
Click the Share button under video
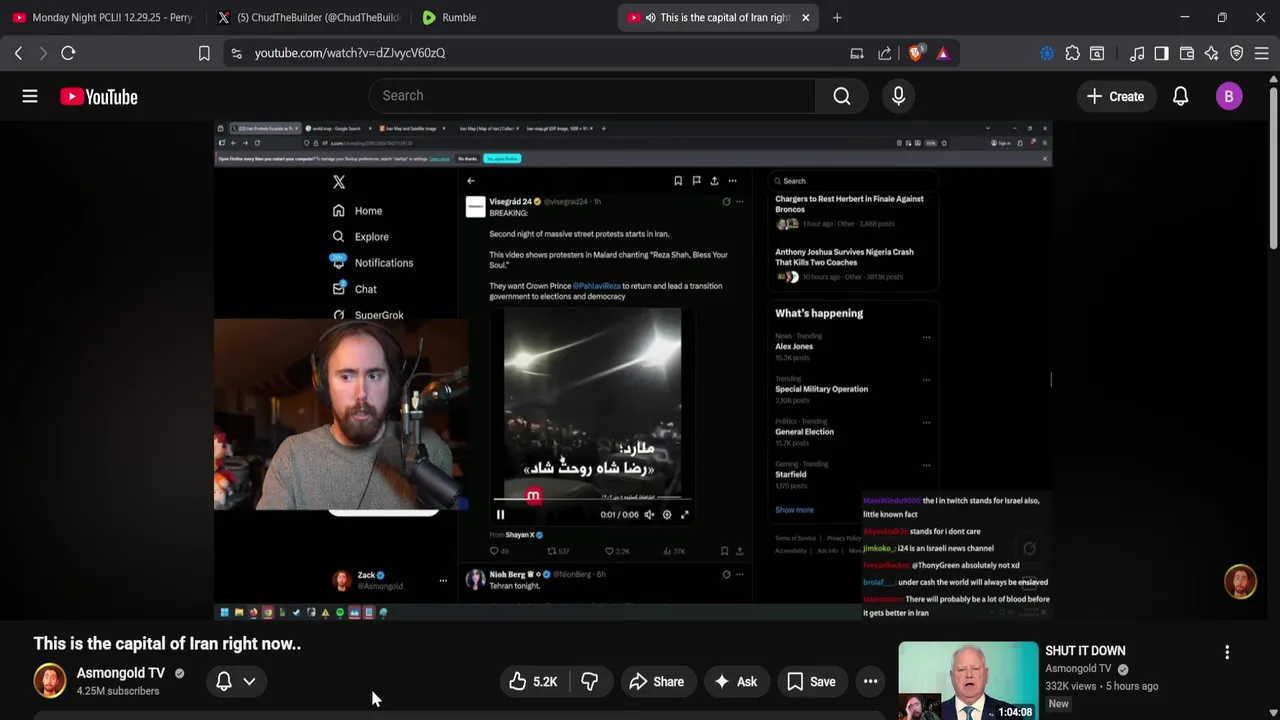tap(656, 682)
